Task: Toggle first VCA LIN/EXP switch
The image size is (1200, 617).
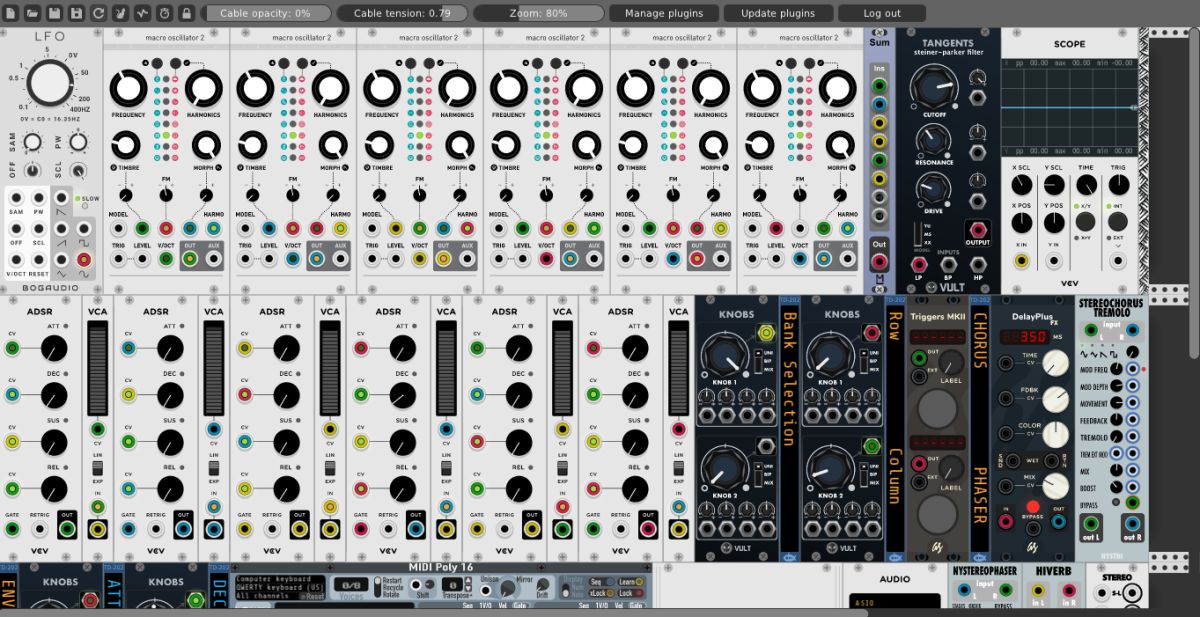Action: (x=97, y=468)
